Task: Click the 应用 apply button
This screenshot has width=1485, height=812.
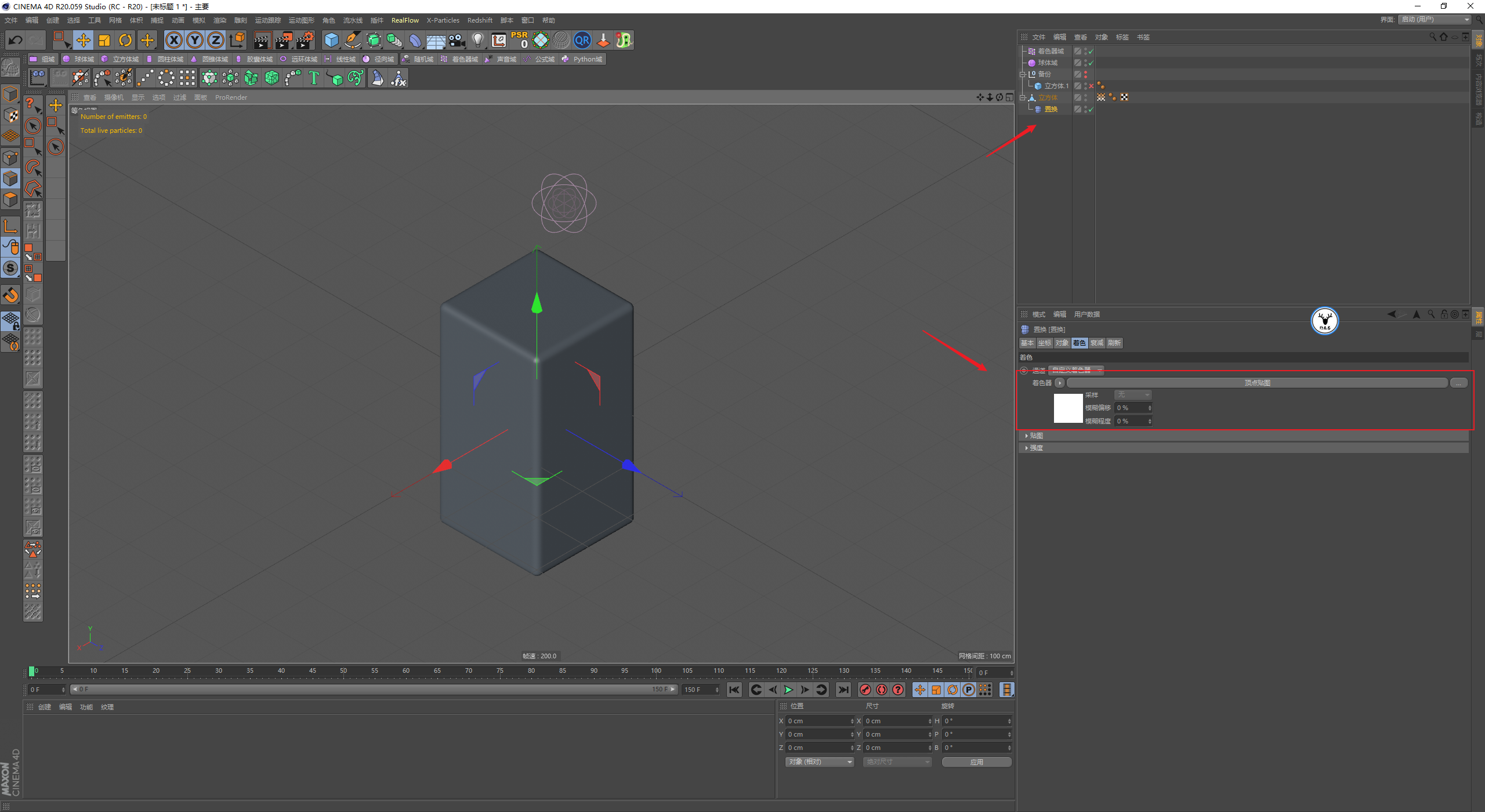Action: pos(976,762)
